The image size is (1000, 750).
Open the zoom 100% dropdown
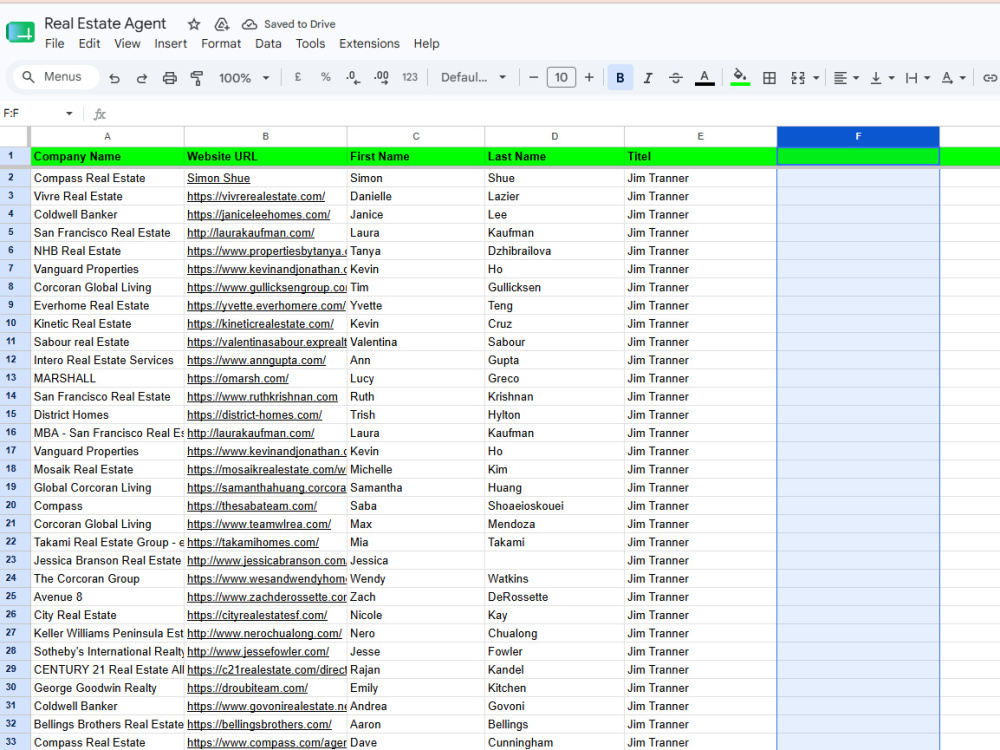click(x=244, y=78)
